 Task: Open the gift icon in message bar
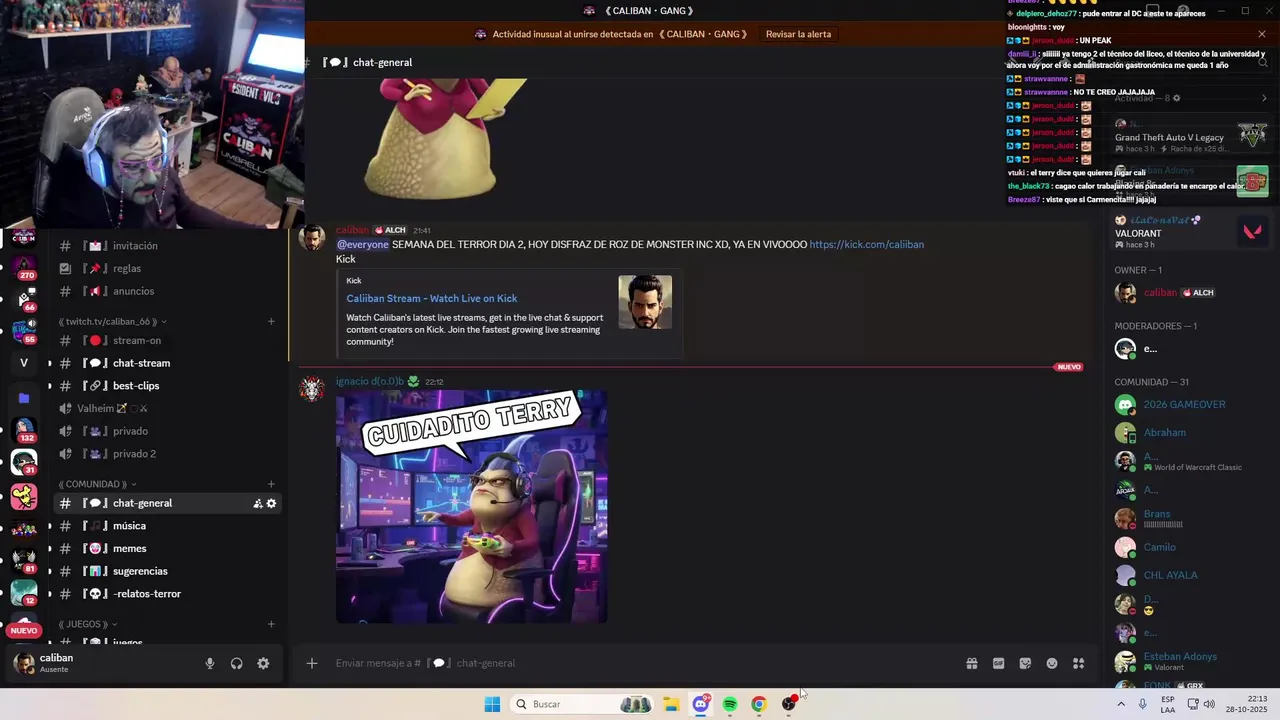point(971,663)
